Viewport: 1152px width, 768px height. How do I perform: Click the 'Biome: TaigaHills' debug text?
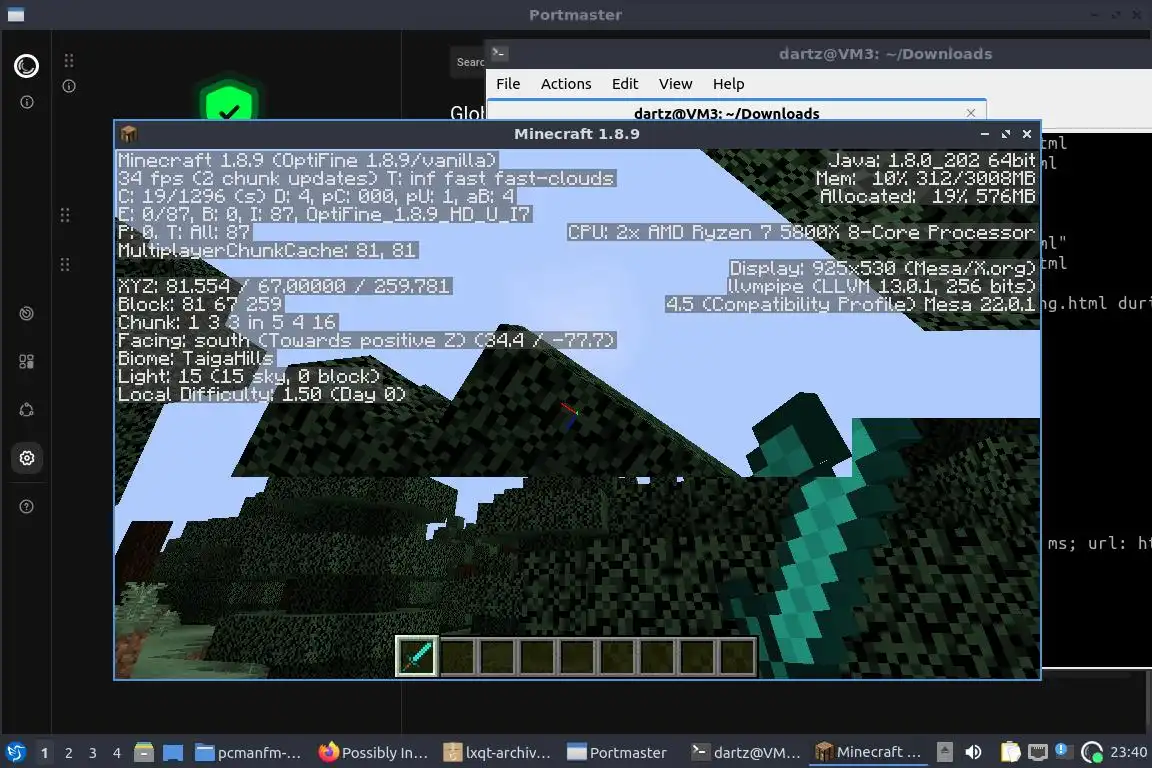196,359
